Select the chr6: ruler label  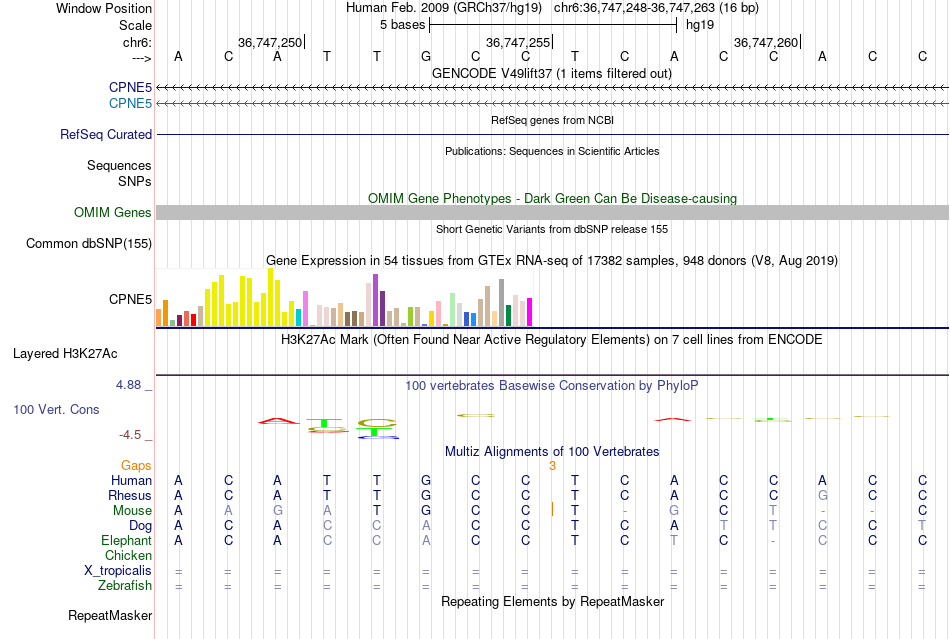click(x=137, y=42)
